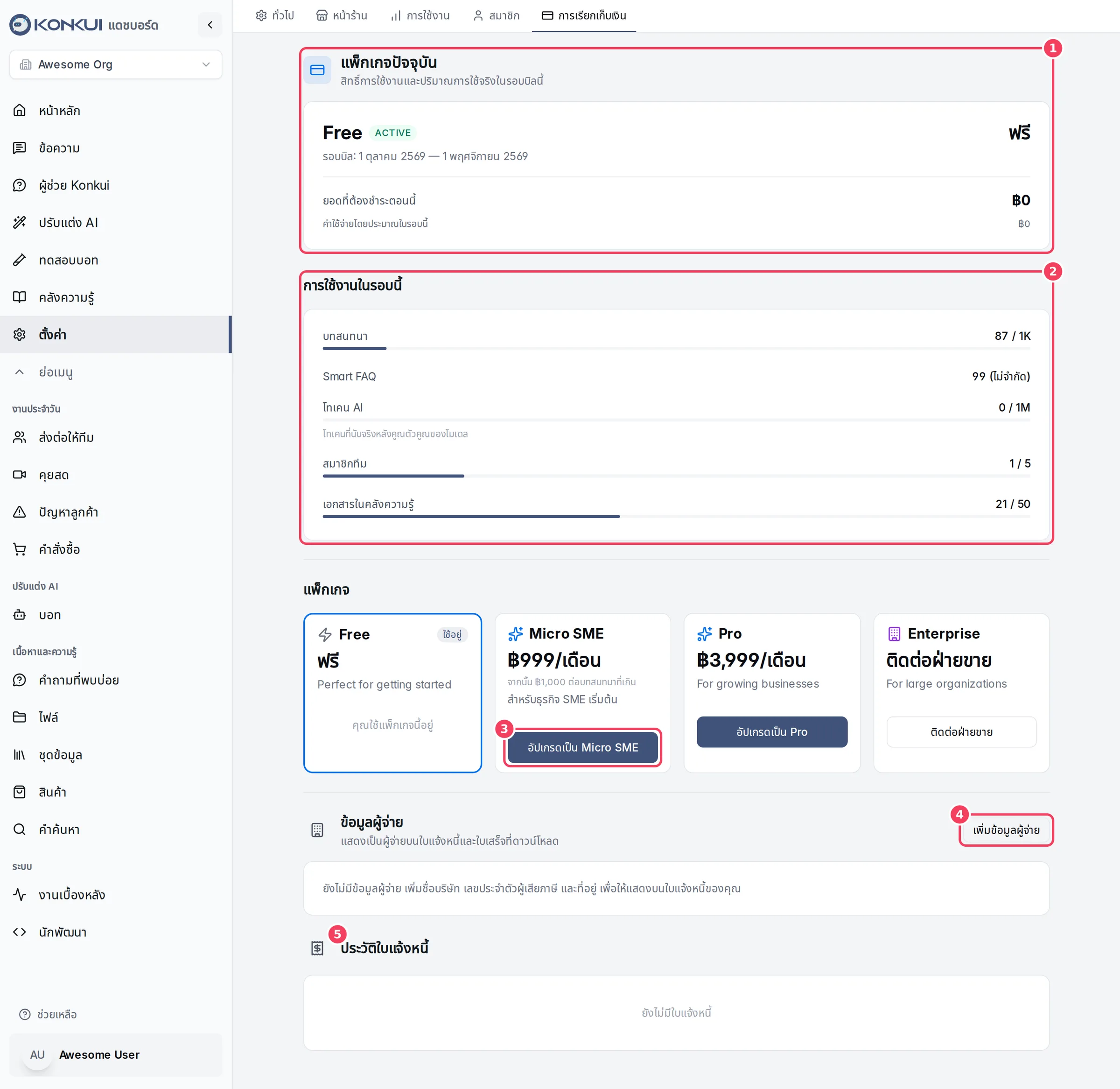The height and width of the screenshot is (1089, 1120).
Task: Switch to the หน้าร้าน tab
Action: tap(342, 15)
